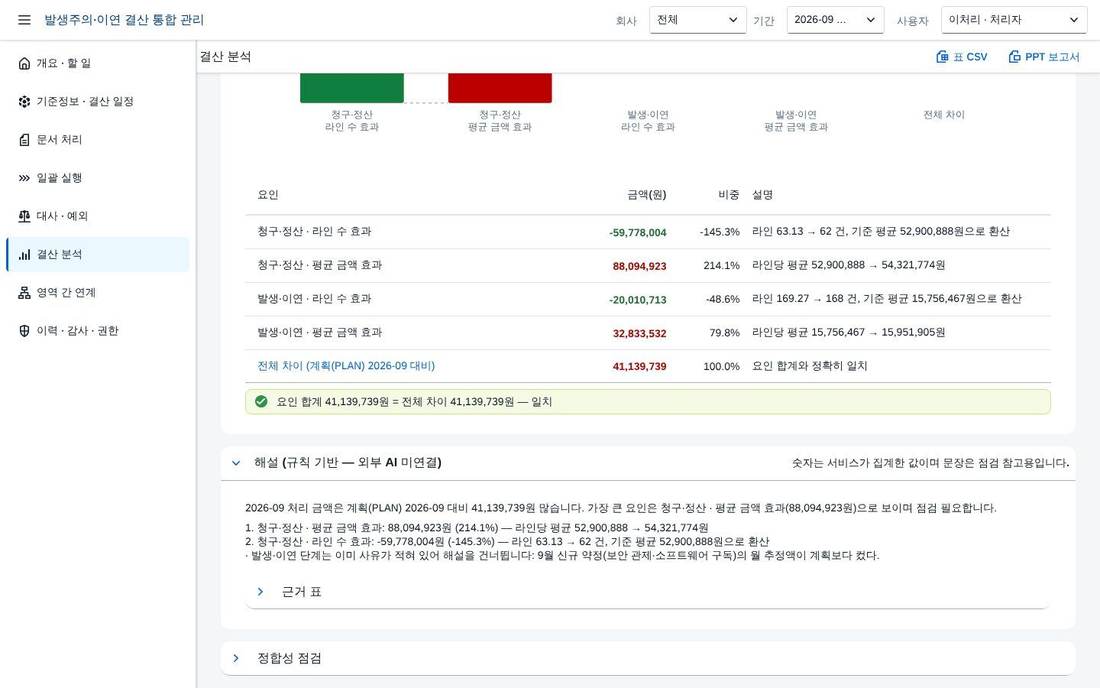The image size is (1100, 688).
Task: Click the amount 88,094,923 in the table
Action: (640, 267)
